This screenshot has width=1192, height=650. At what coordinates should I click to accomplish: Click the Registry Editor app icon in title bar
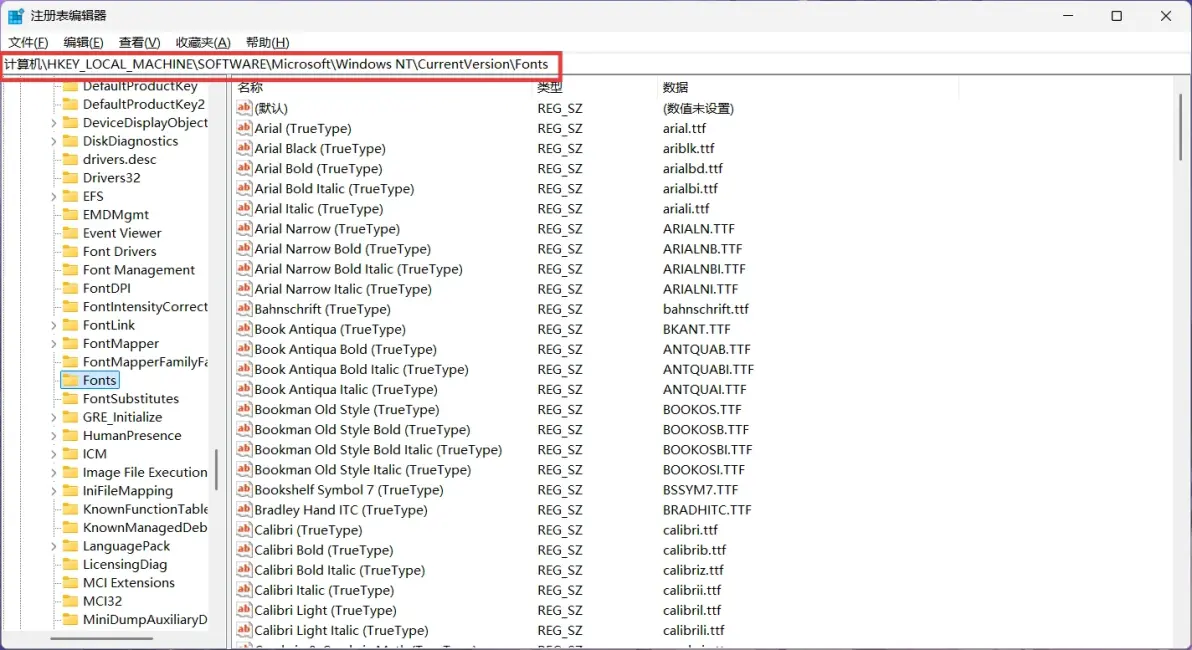[x=16, y=16]
